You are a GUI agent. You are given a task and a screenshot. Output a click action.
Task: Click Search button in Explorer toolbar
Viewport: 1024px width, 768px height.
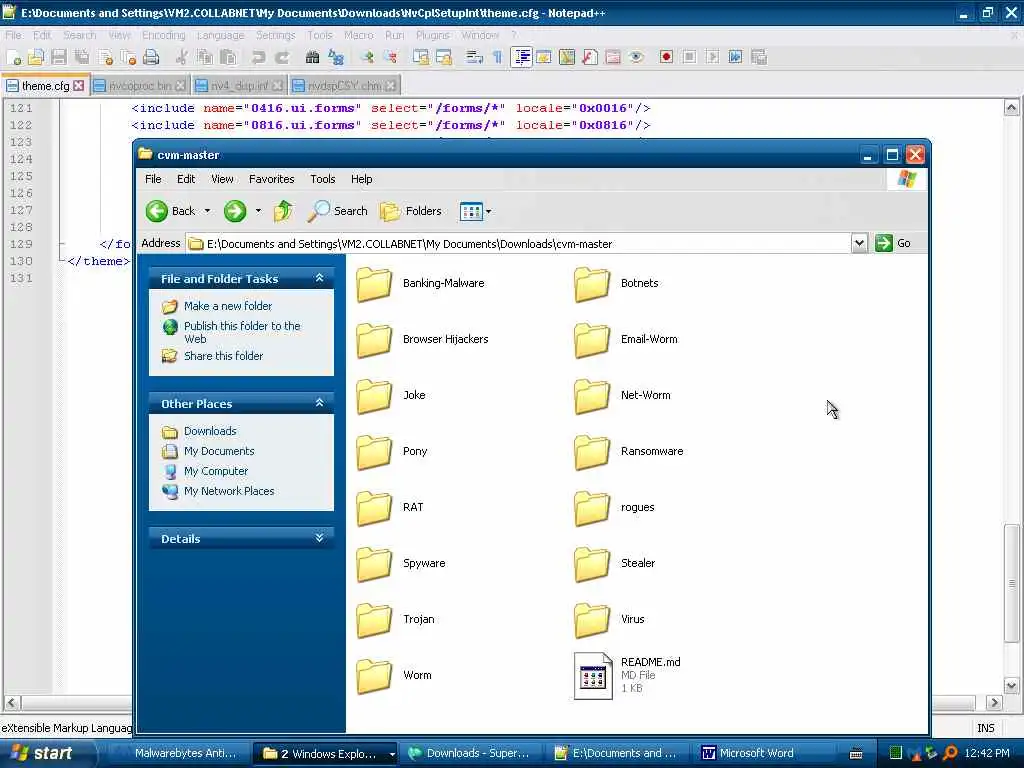[x=338, y=211]
